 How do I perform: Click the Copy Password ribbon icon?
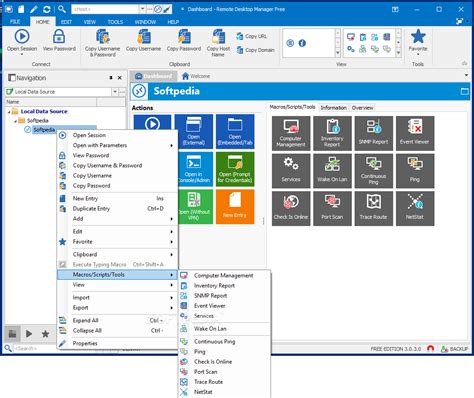[184, 37]
